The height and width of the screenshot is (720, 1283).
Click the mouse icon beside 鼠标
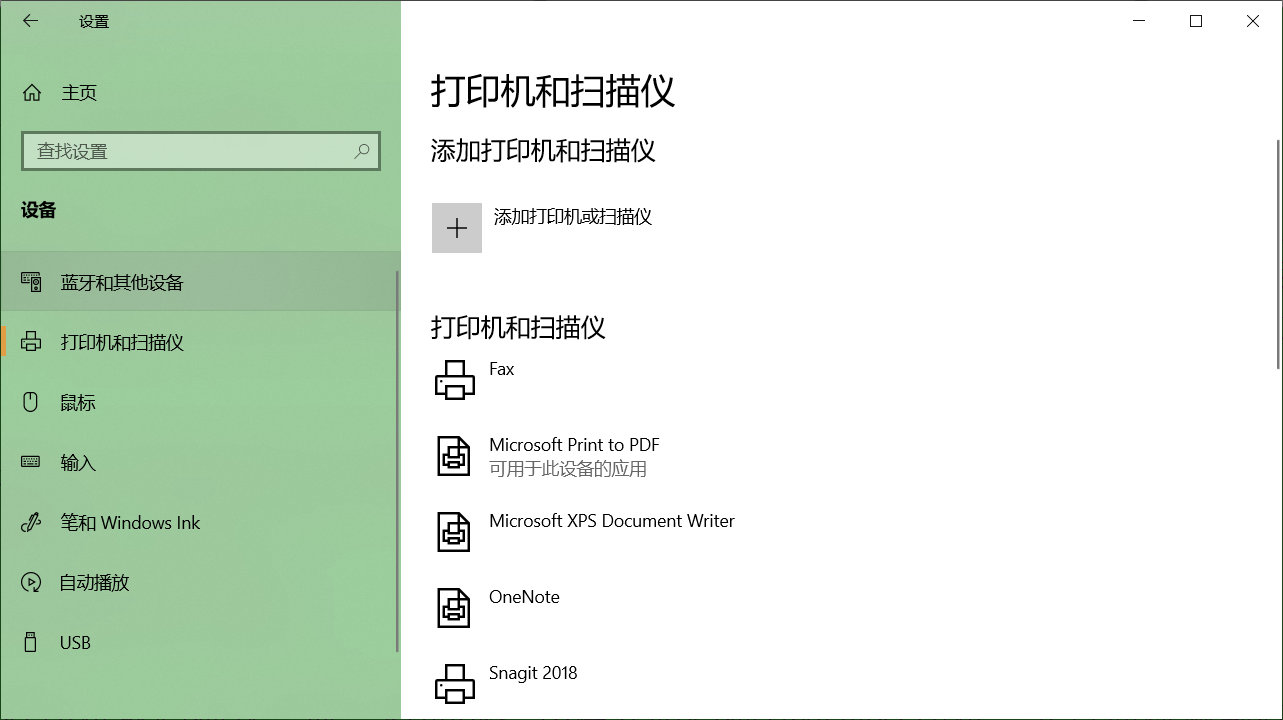click(30, 402)
